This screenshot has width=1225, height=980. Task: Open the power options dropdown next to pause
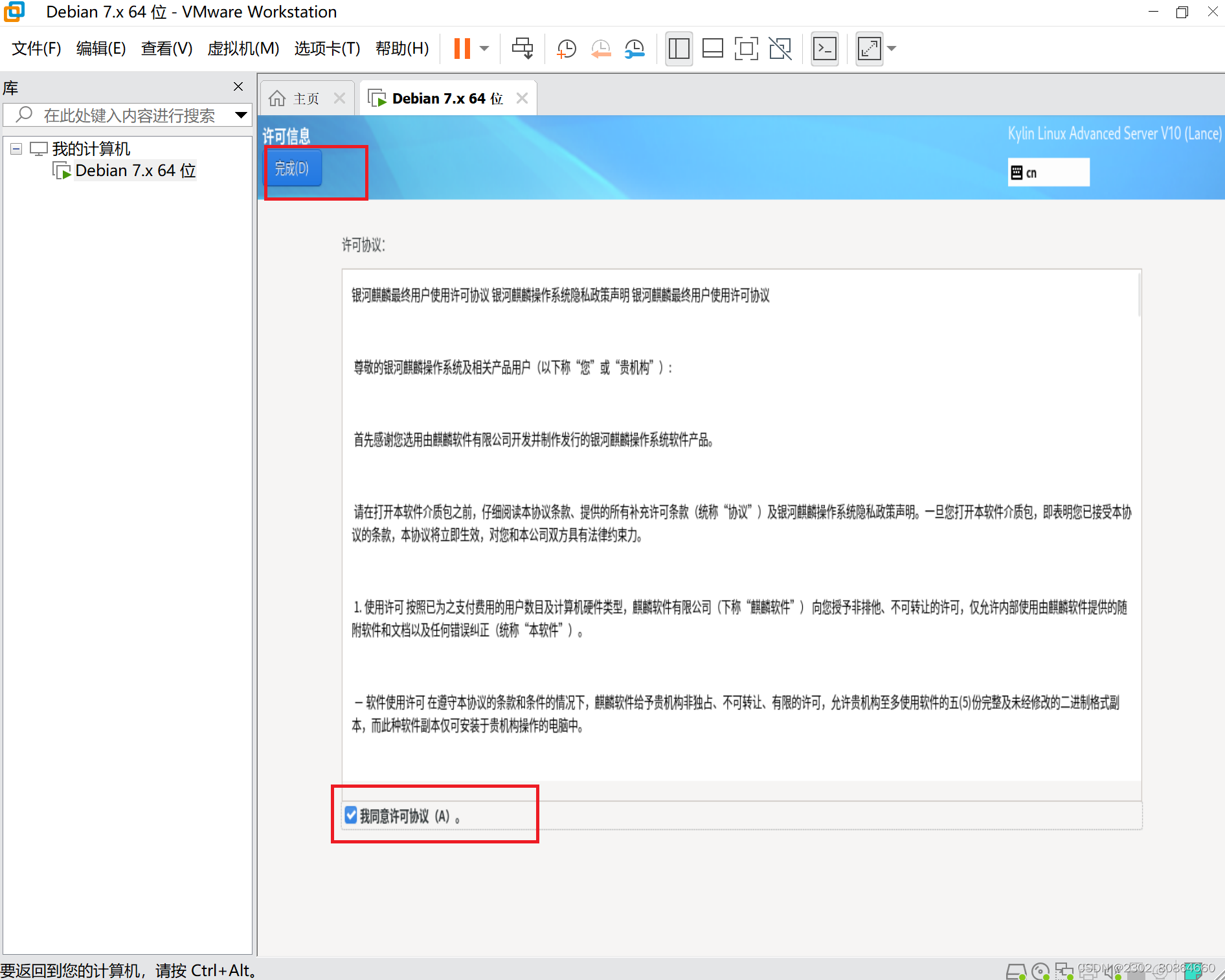(x=484, y=49)
